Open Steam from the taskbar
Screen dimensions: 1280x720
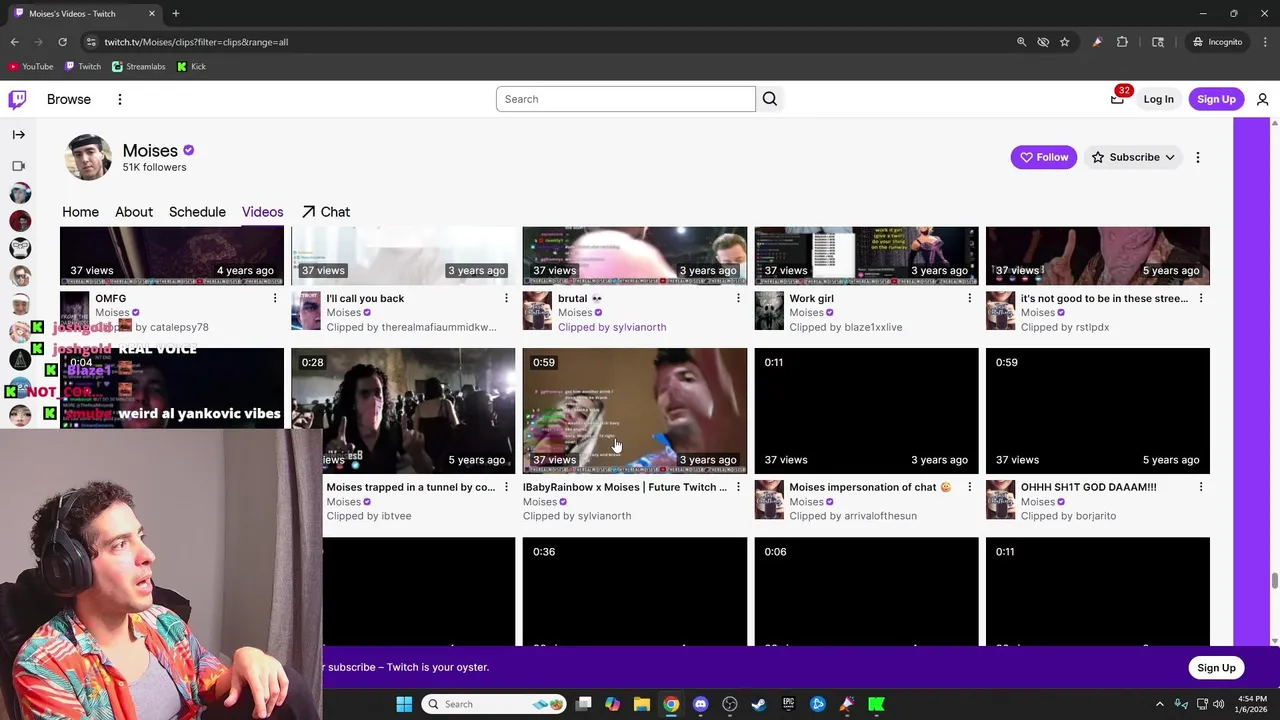(x=759, y=704)
